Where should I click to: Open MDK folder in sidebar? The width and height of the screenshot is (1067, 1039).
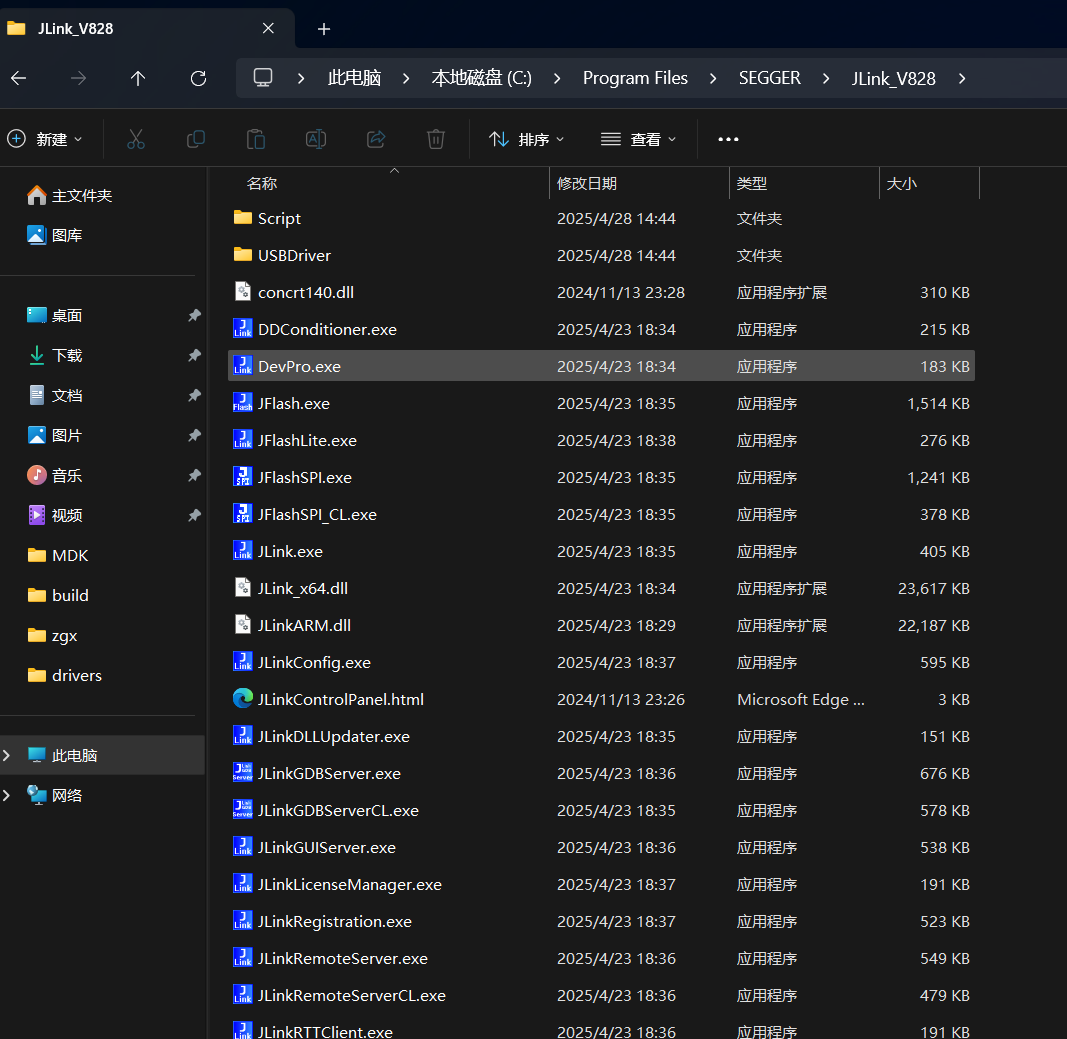[58, 555]
